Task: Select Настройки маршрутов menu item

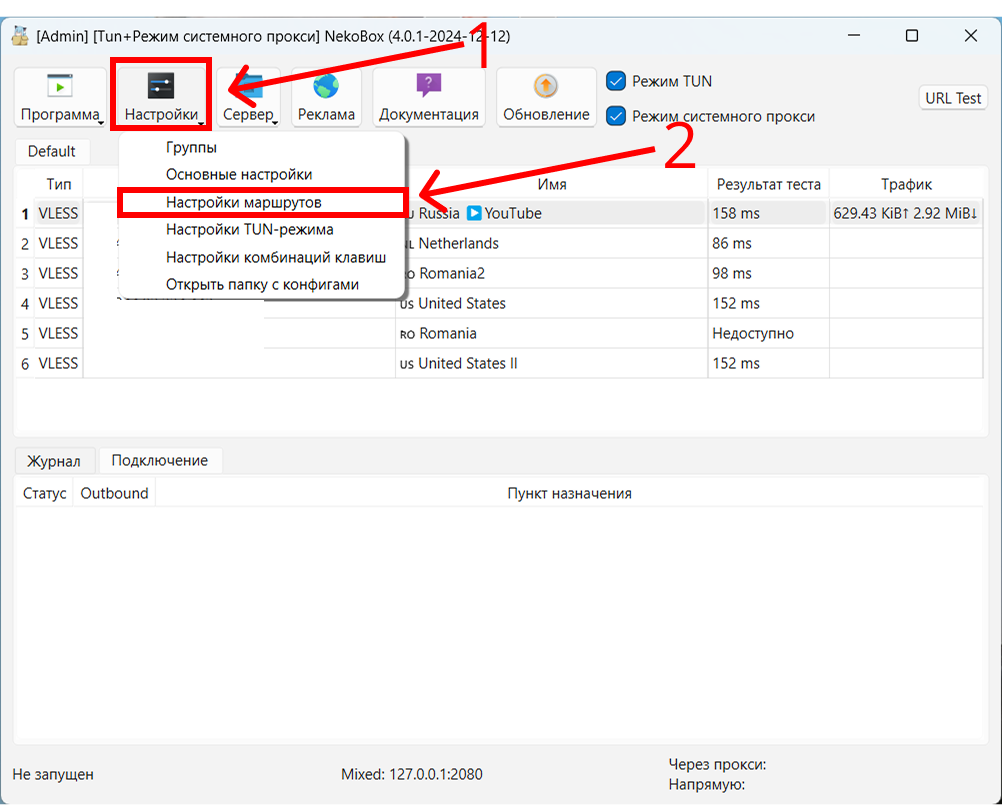Action: [x=243, y=202]
